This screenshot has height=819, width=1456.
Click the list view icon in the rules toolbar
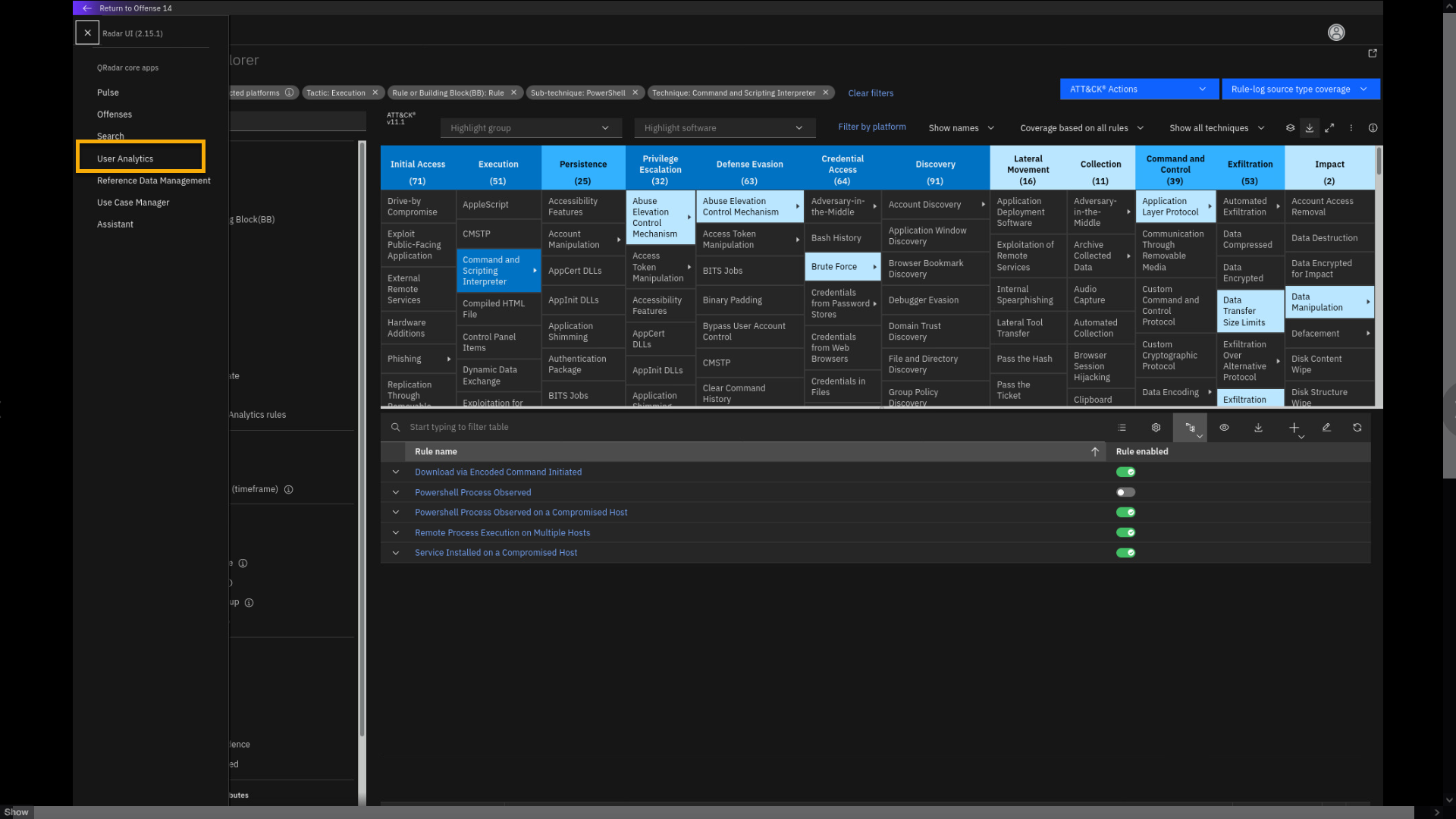(1122, 428)
